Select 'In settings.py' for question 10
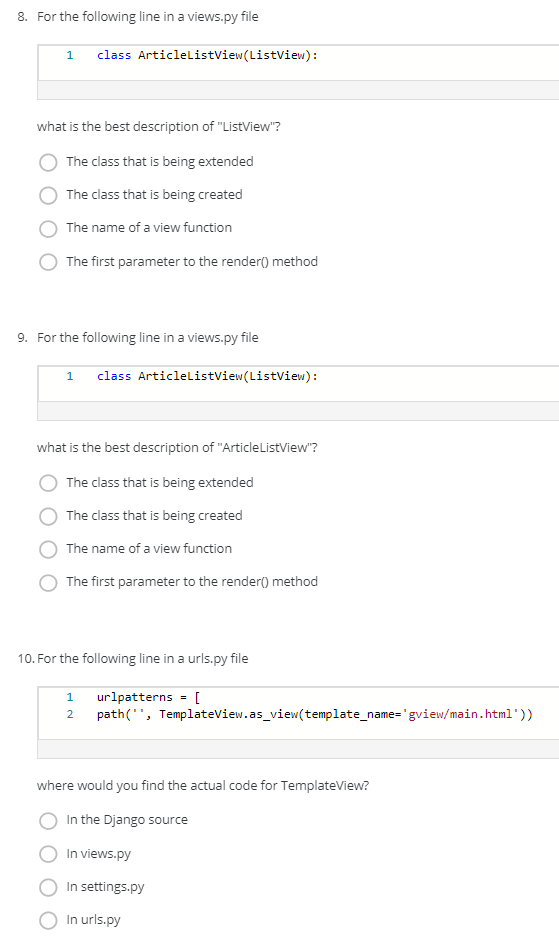 coord(48,887)
